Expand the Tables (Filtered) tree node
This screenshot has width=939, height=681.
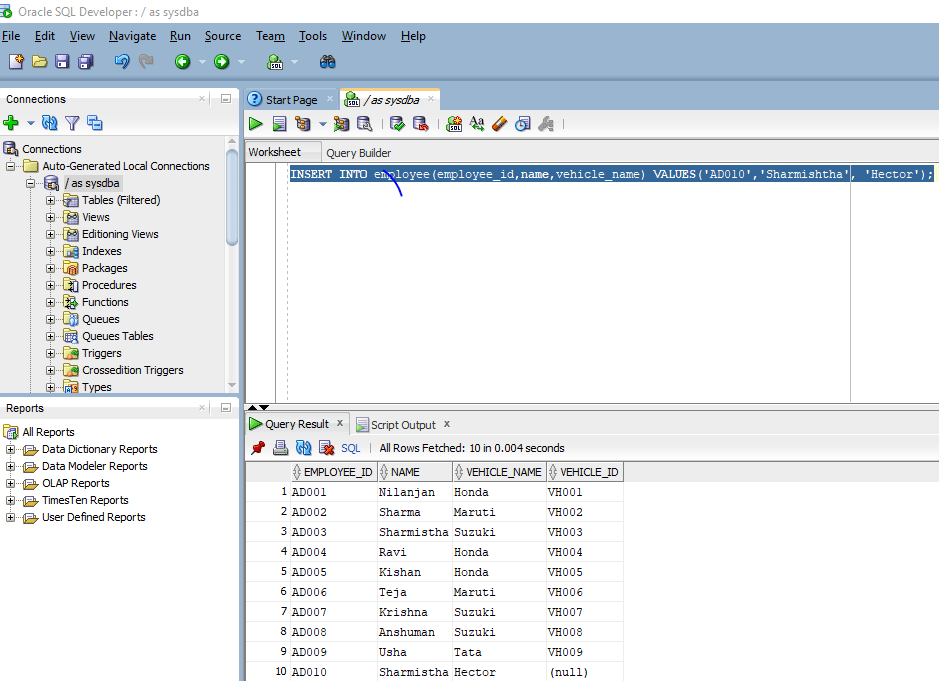tap(51, 200)
